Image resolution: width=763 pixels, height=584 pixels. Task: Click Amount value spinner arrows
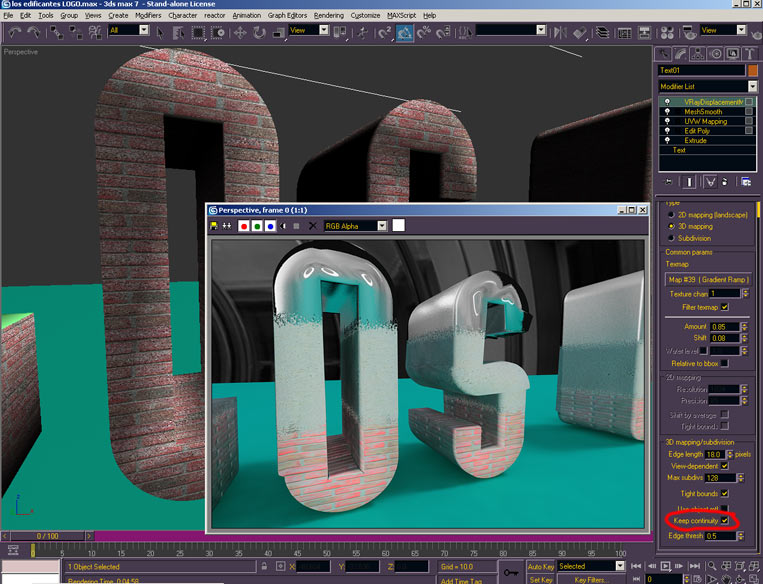(744, 327)
